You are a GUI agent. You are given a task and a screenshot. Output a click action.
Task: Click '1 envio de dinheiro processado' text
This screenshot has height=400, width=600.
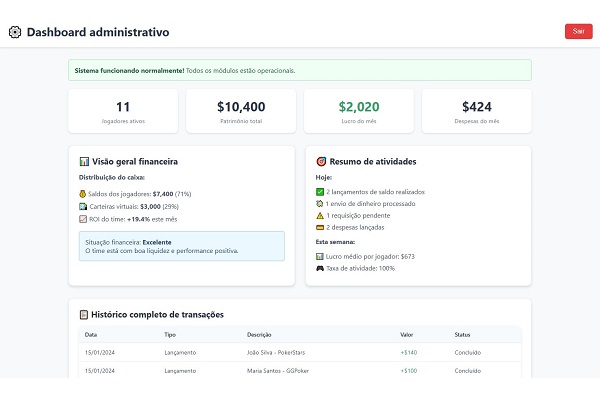(370, 204)
